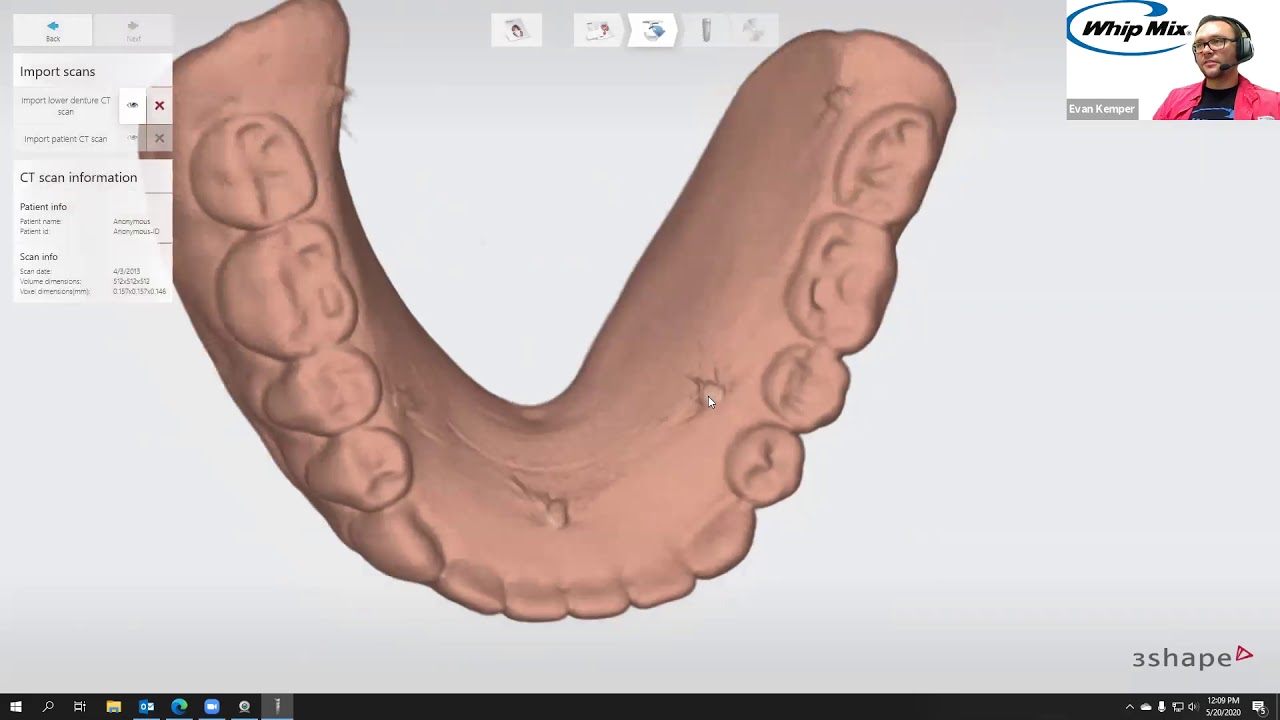Open the Windows notification center

pyautogui.click(x=1260, y=707)
